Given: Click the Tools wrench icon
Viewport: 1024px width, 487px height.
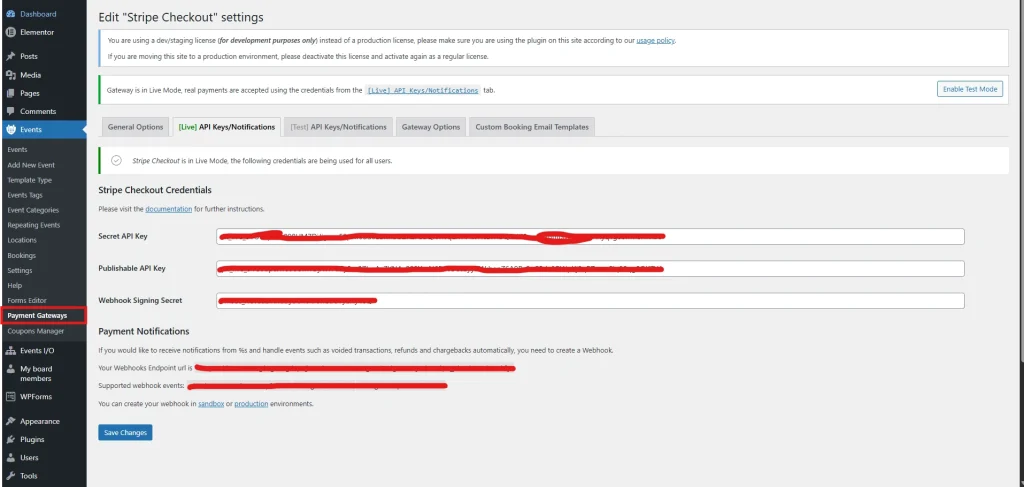Looking at the screenshot, I should 10,476.
